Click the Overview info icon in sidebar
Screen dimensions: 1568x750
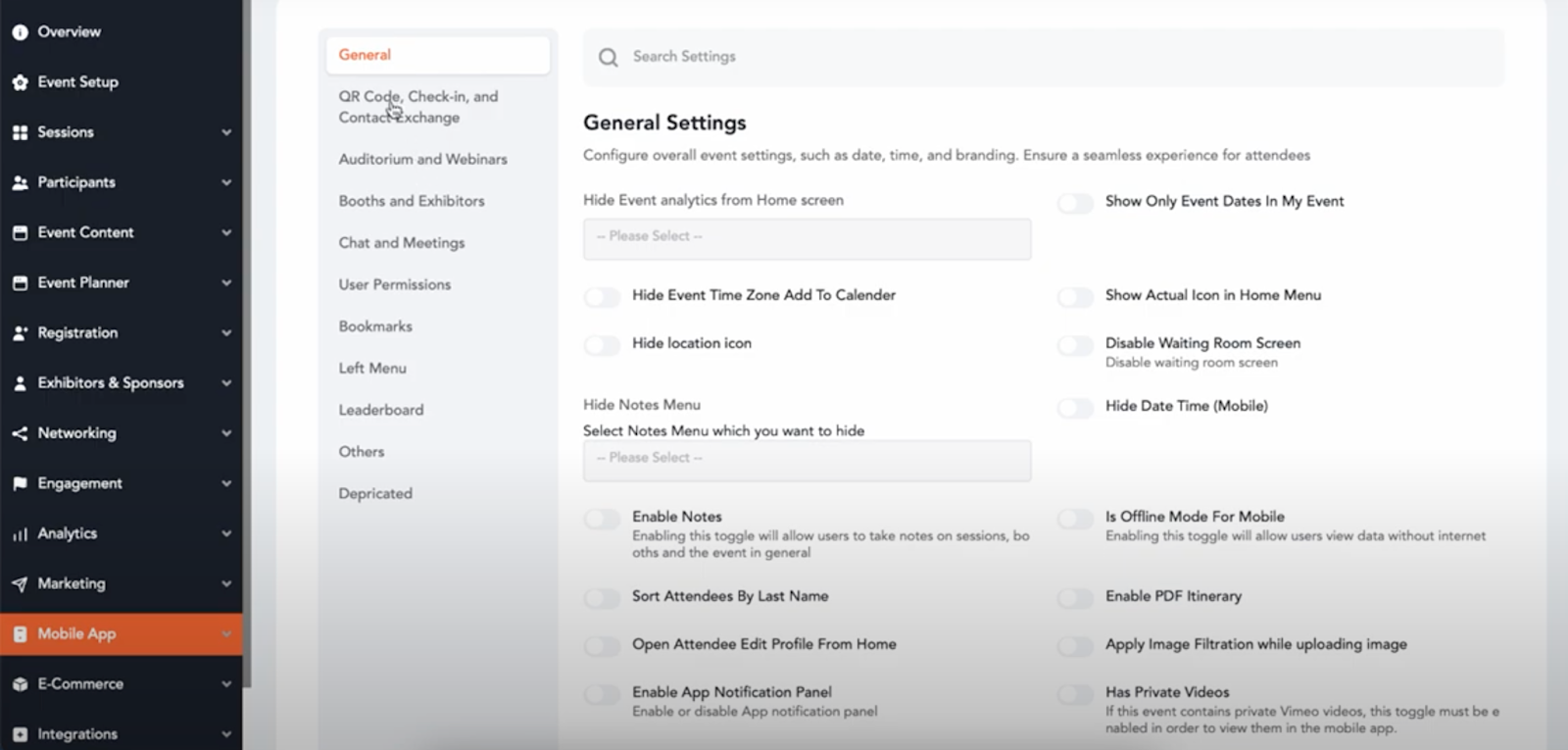pyautogui.click(x=20, y=32)
